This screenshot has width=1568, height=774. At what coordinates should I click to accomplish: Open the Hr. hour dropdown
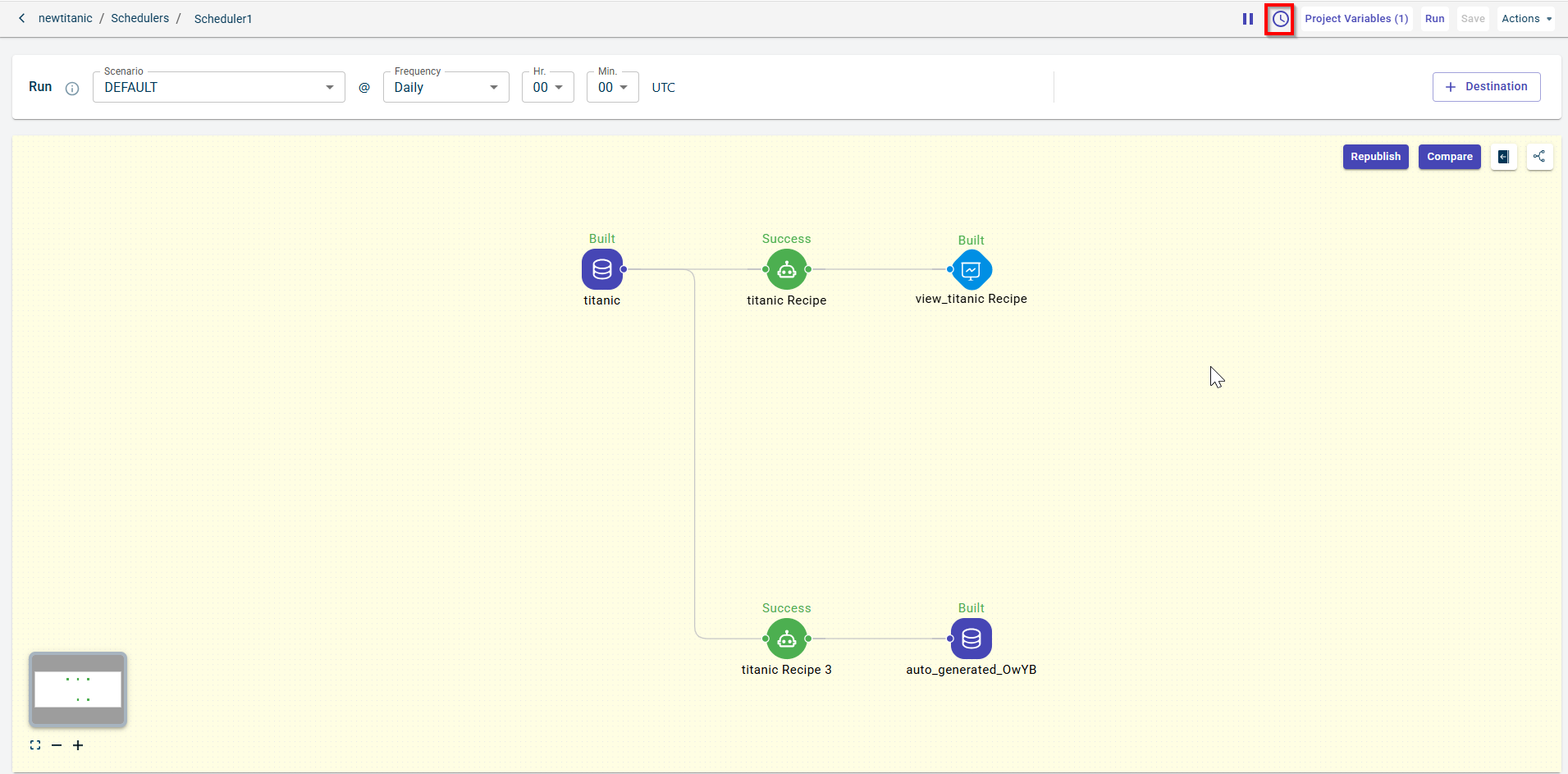547,88
